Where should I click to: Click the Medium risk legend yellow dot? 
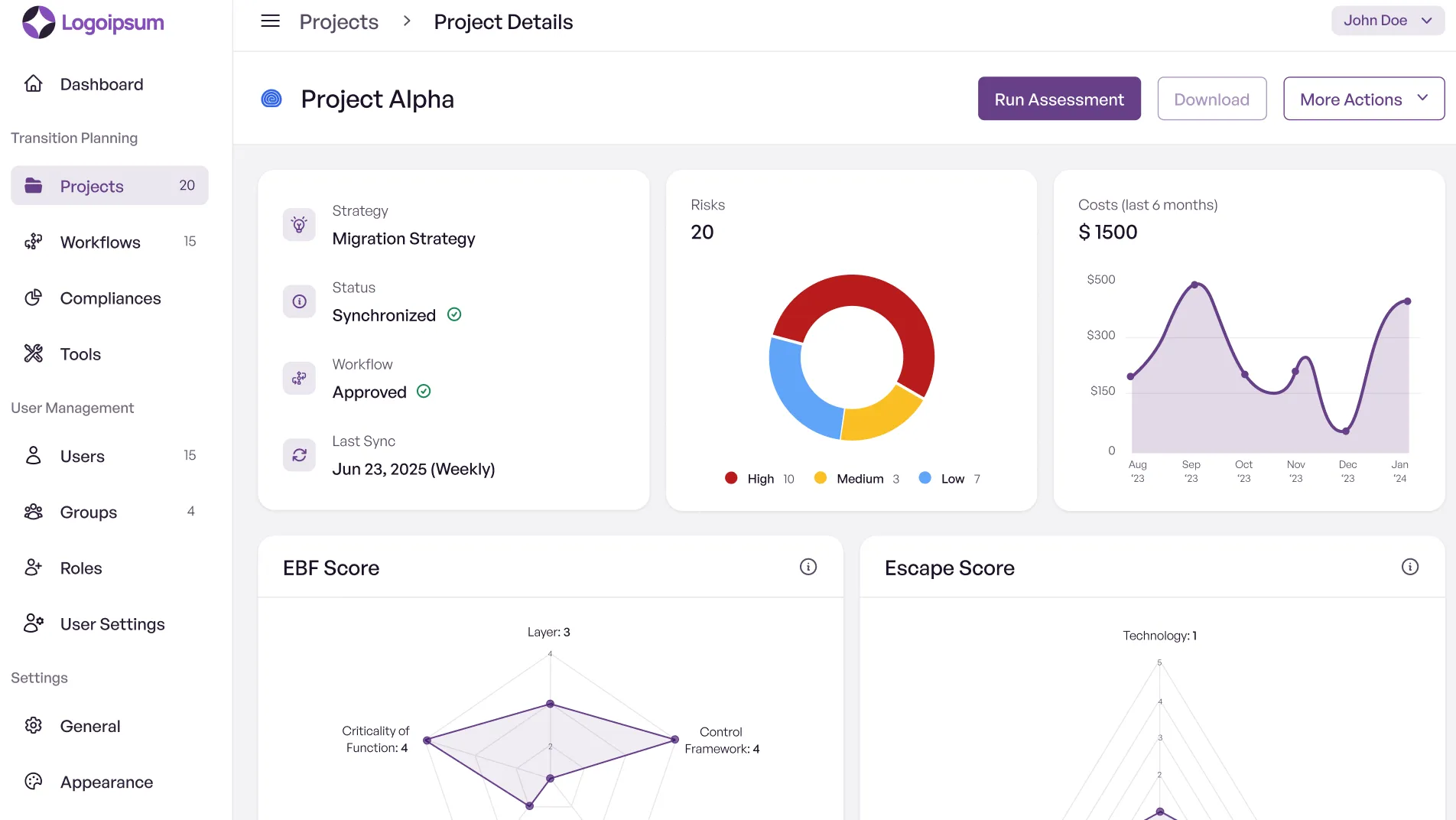[x=821, y=477]
